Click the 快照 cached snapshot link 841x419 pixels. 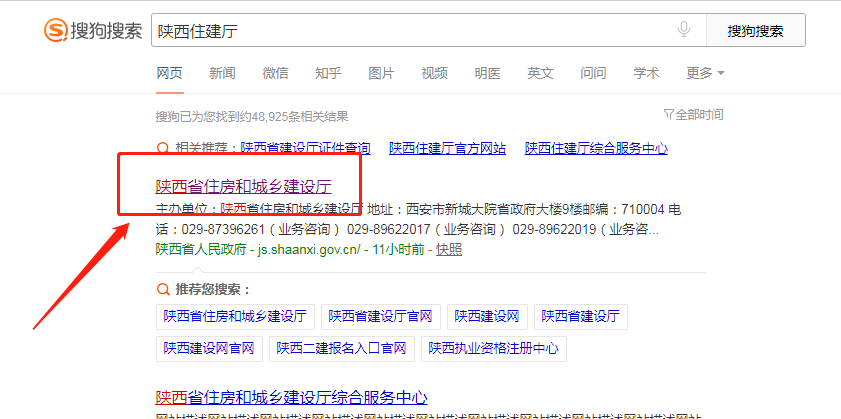[x=449, y=249]
